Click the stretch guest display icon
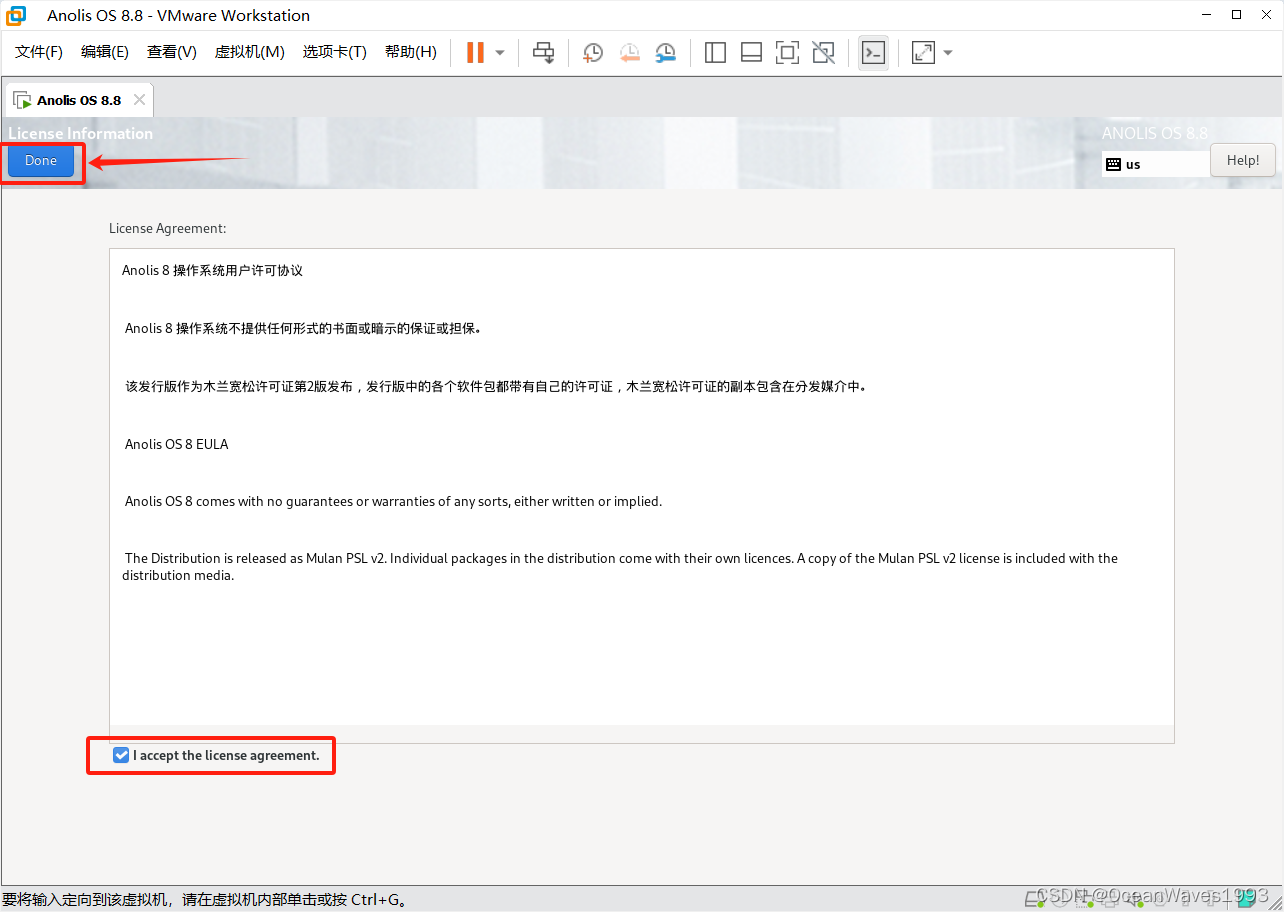Image resolution: width=1284 pixels, height=912 pixels. click(x=923, y=52)
